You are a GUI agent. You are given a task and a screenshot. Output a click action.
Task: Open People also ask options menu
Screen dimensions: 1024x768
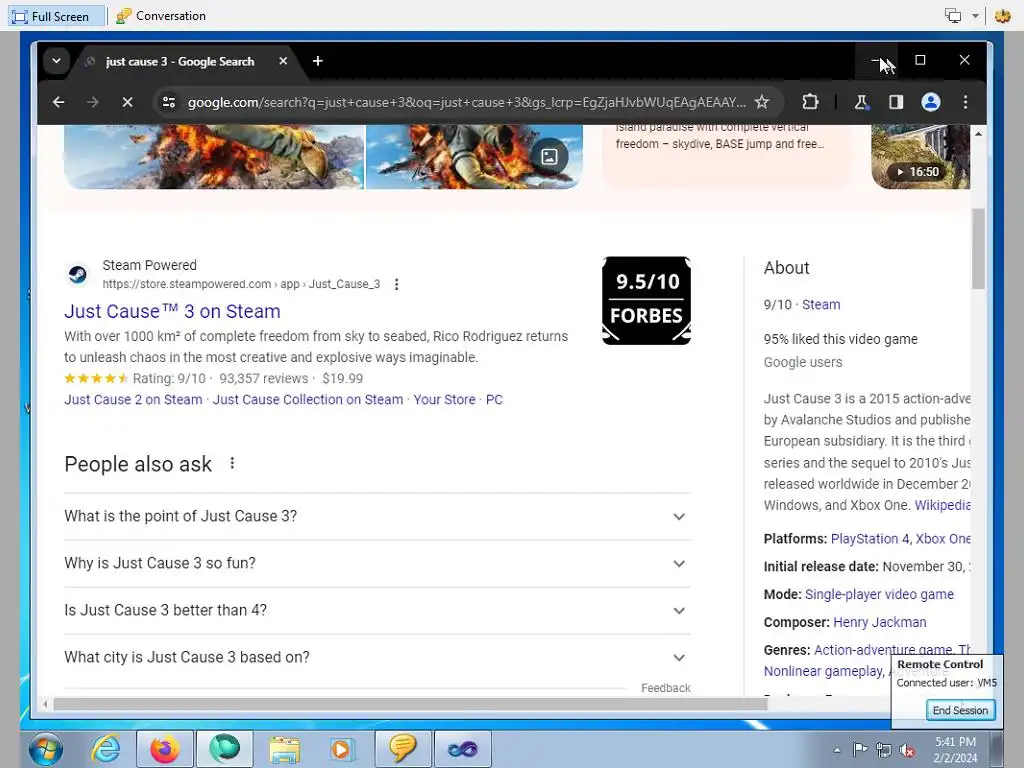pyautogui.click(x=232, y=463)
